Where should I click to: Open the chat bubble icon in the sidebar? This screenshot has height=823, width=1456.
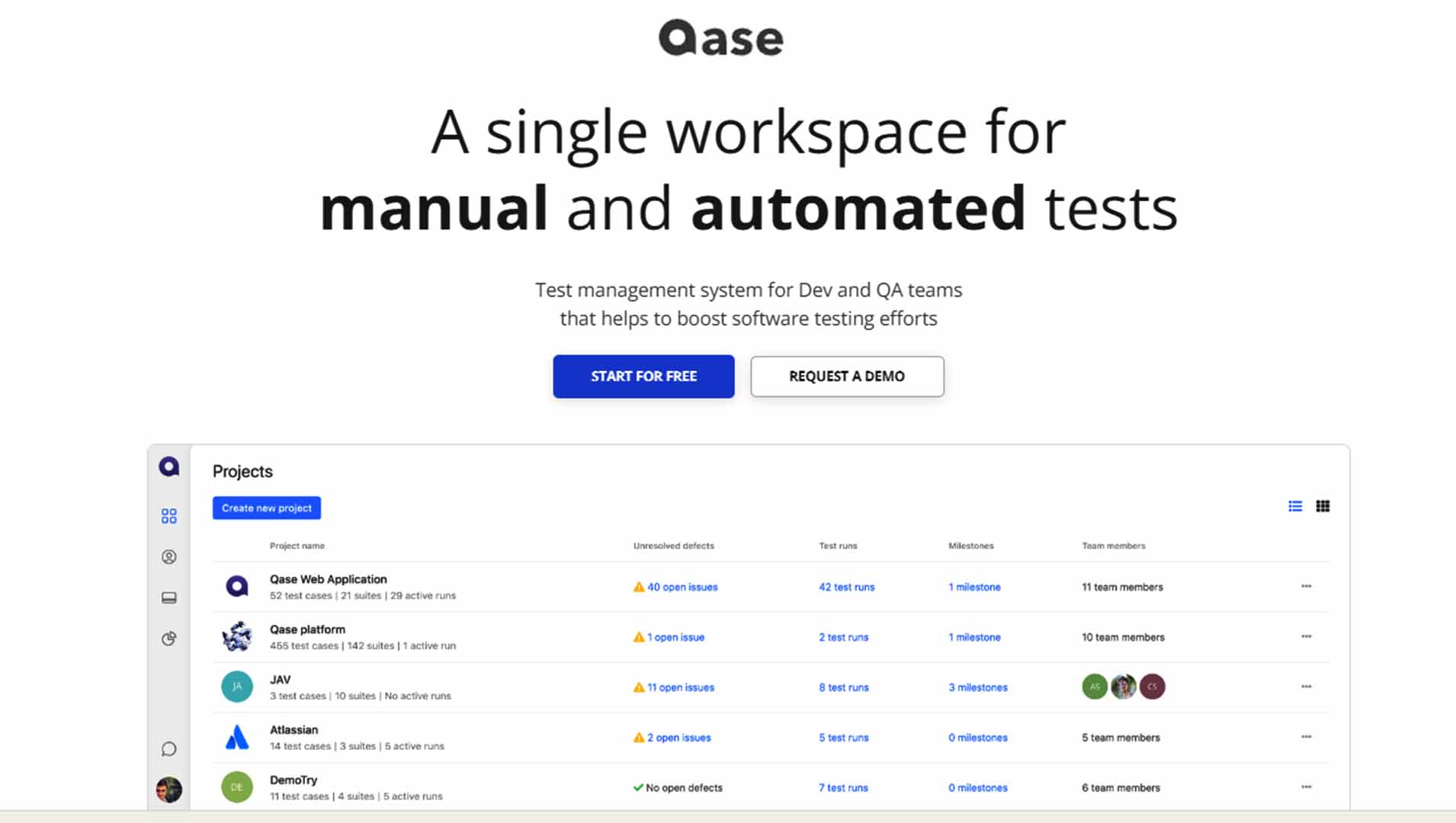(x=169, y=749)
